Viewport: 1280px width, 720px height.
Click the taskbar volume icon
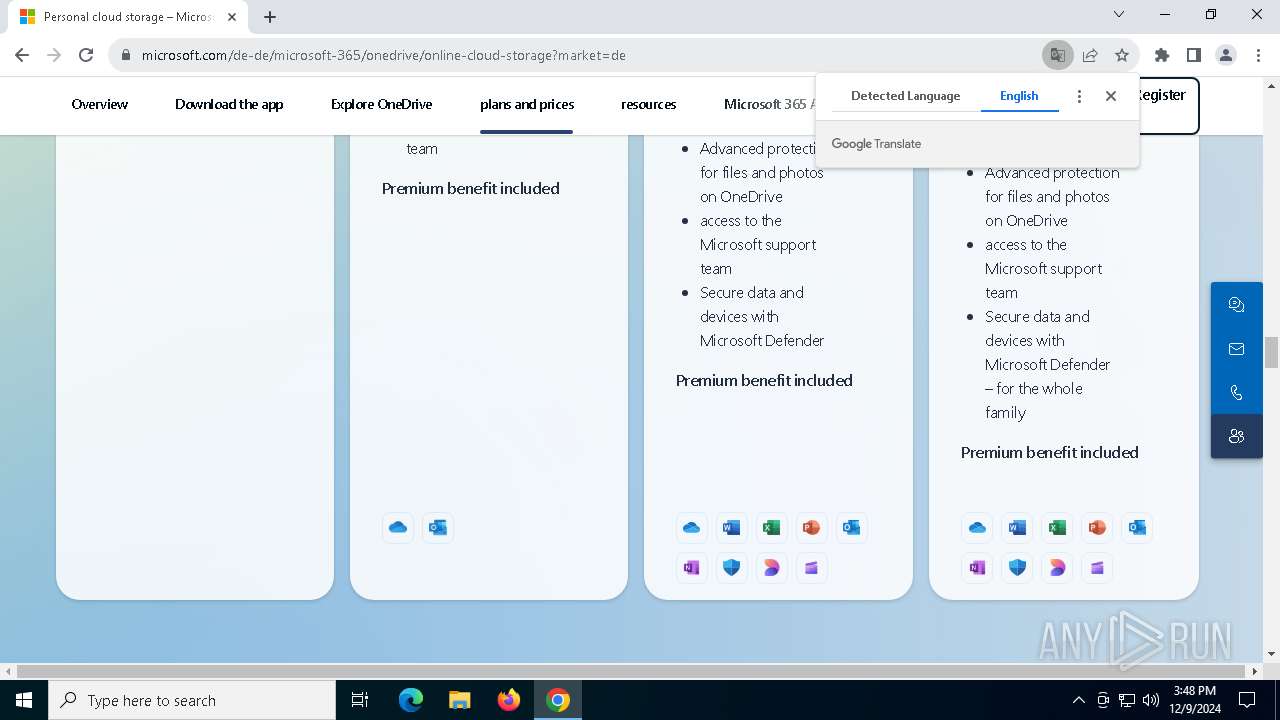[1151, 700]
